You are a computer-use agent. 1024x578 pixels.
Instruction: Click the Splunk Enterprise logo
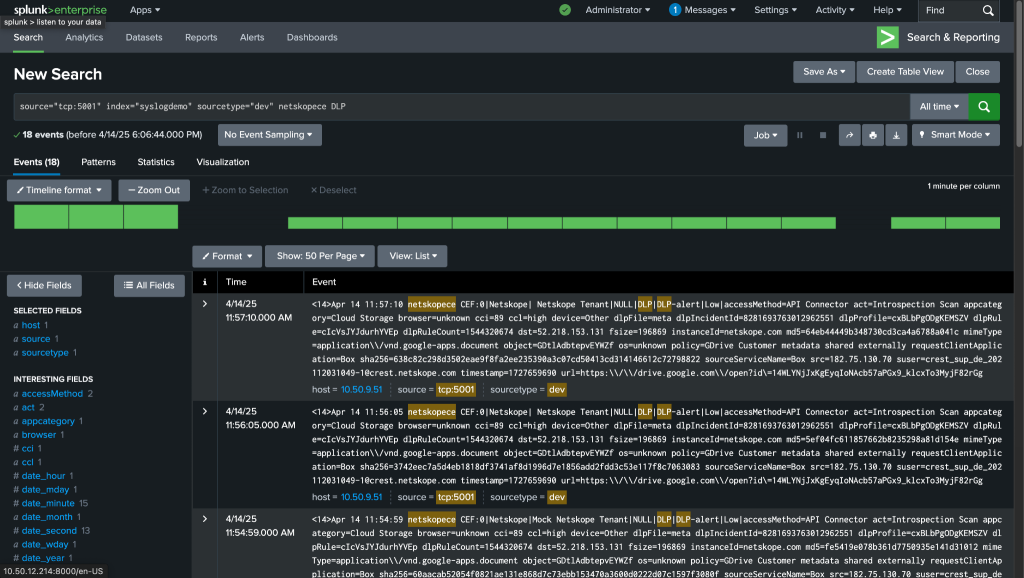click(60, 10)
